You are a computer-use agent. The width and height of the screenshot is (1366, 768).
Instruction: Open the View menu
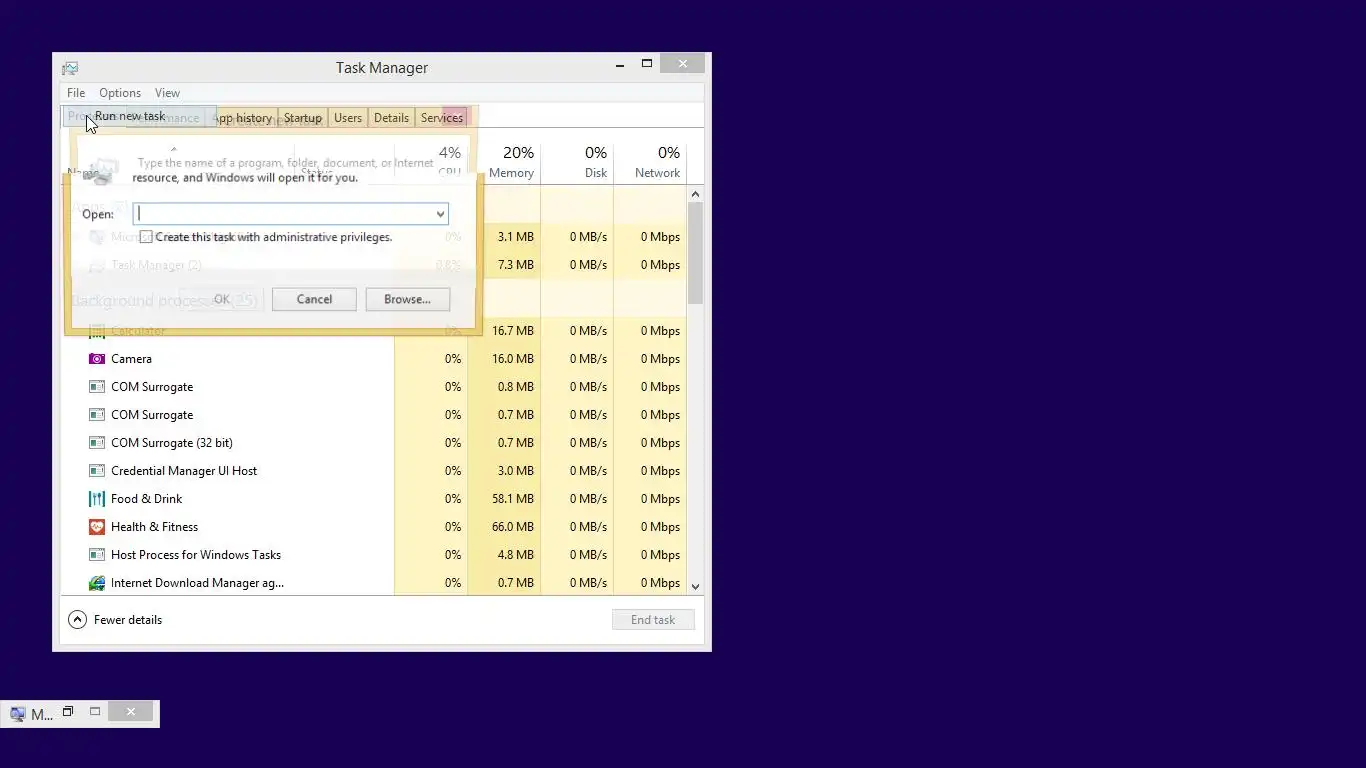click(x=167, y=93)
